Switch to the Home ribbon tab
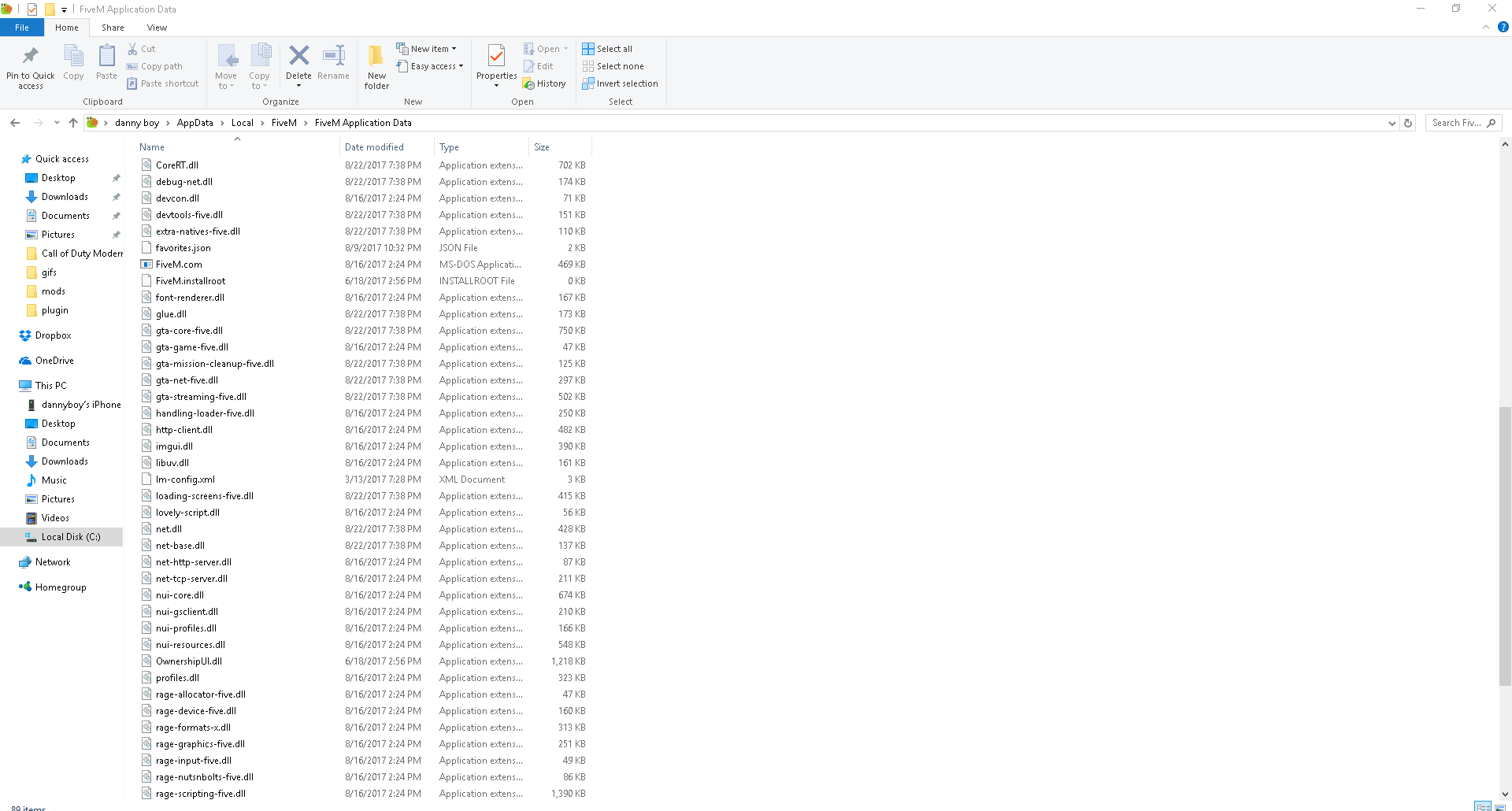Screen dimensions: 1512x811 [x=67, y=28]
